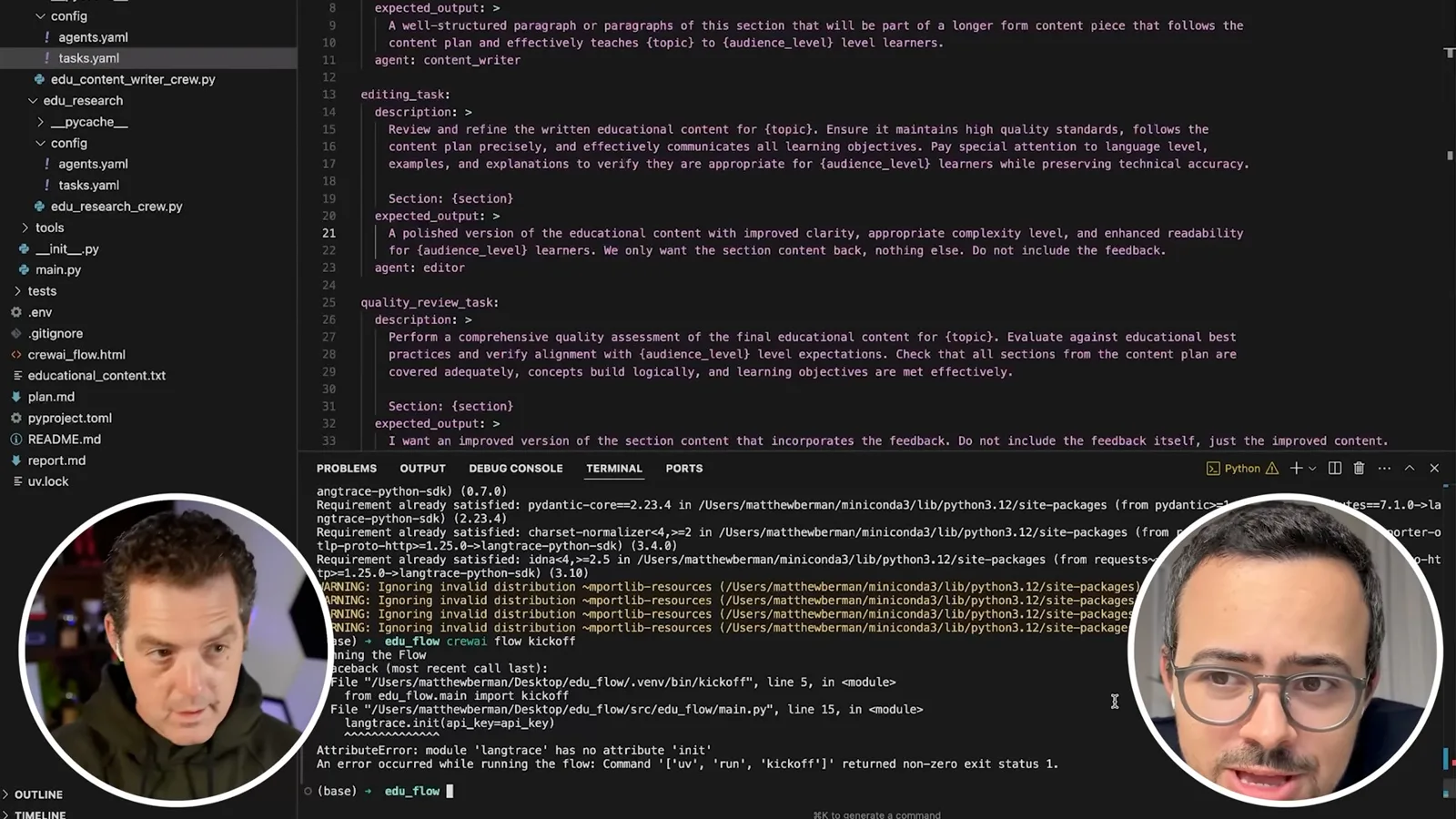Switch to the OUTPUT tab
The image size is (1456, 819).
point(423,469)
